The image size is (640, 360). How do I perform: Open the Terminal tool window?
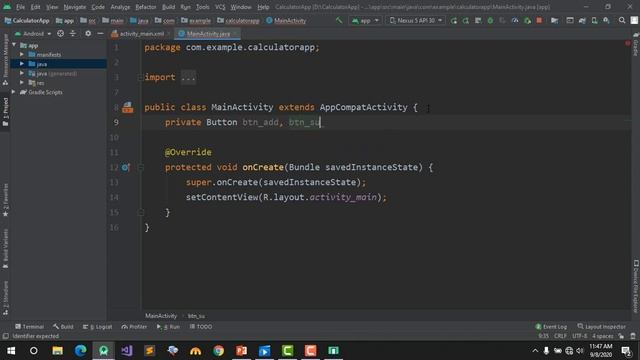pos(29,327)
